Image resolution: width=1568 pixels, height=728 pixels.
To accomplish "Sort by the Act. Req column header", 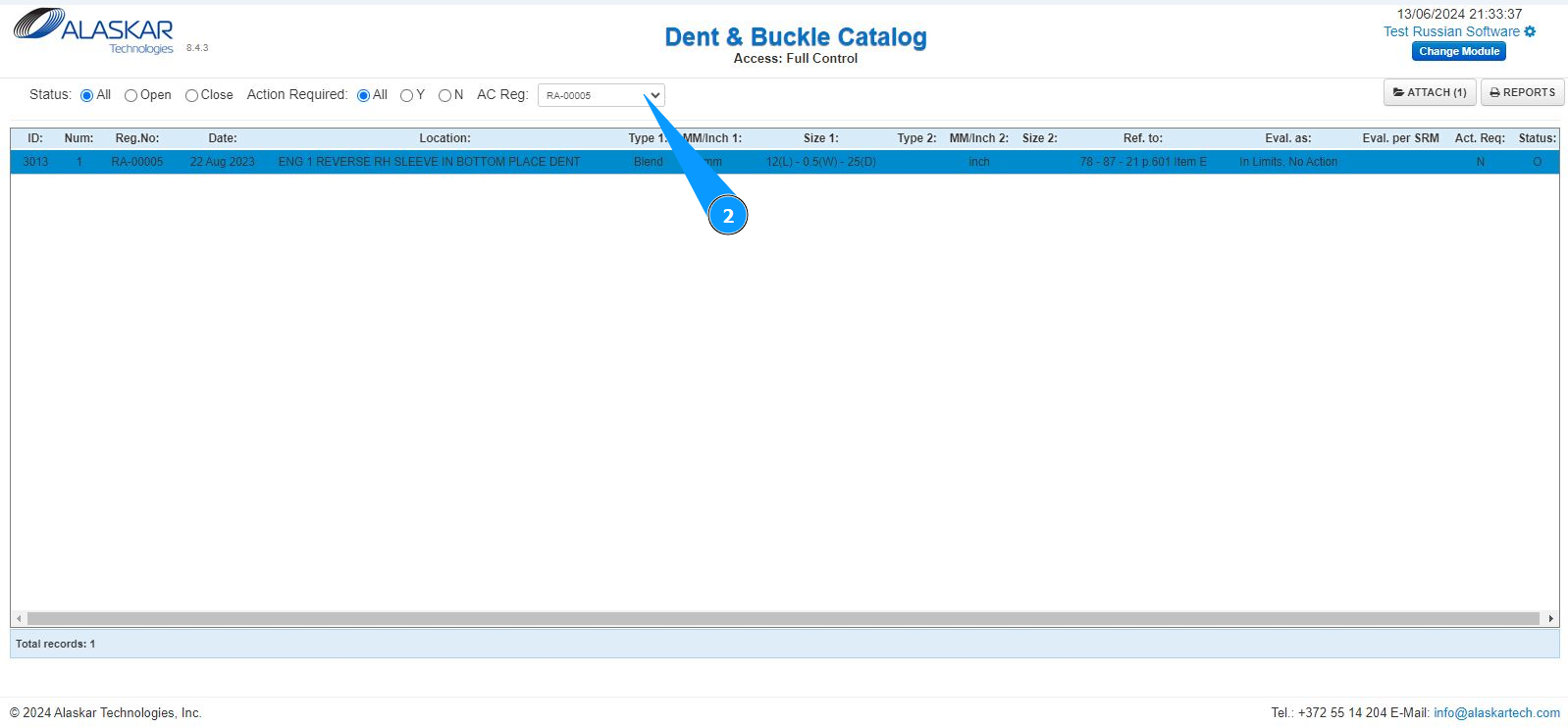I will 1480,138.
